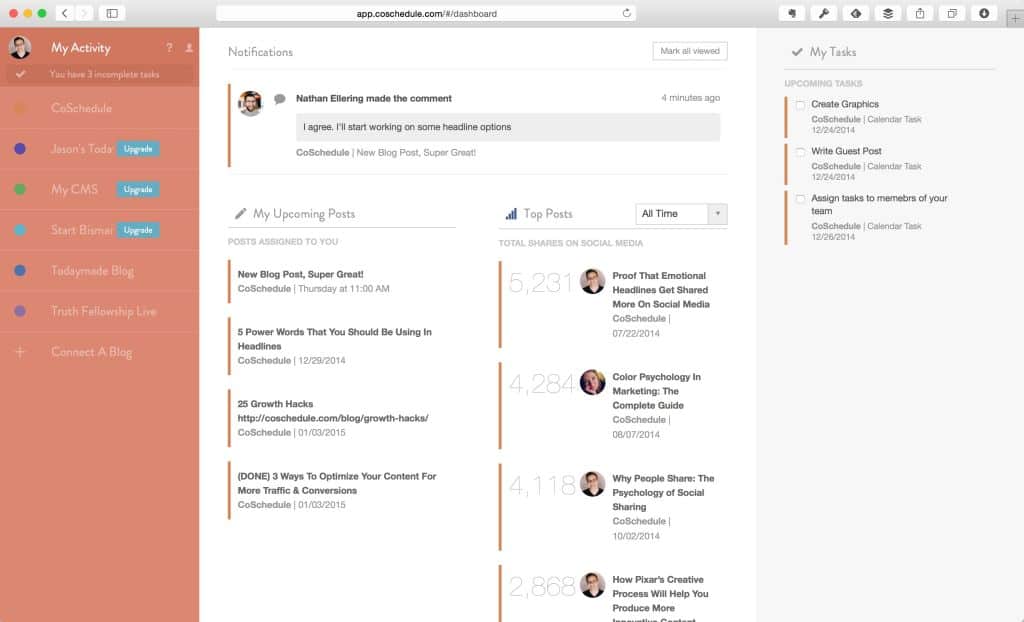Click the comment bubble beside Nathan Ellering
Screen dimensions: 1024x622
pos(278,98)
